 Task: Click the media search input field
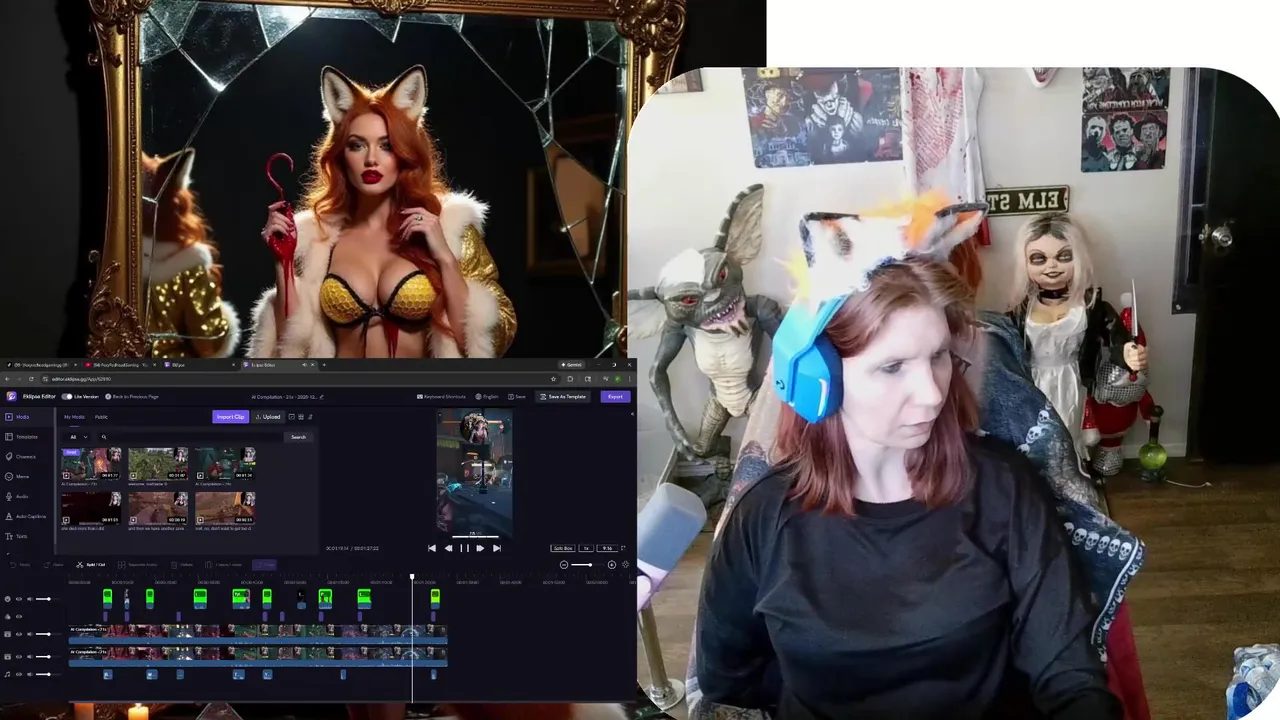[190, 437]
